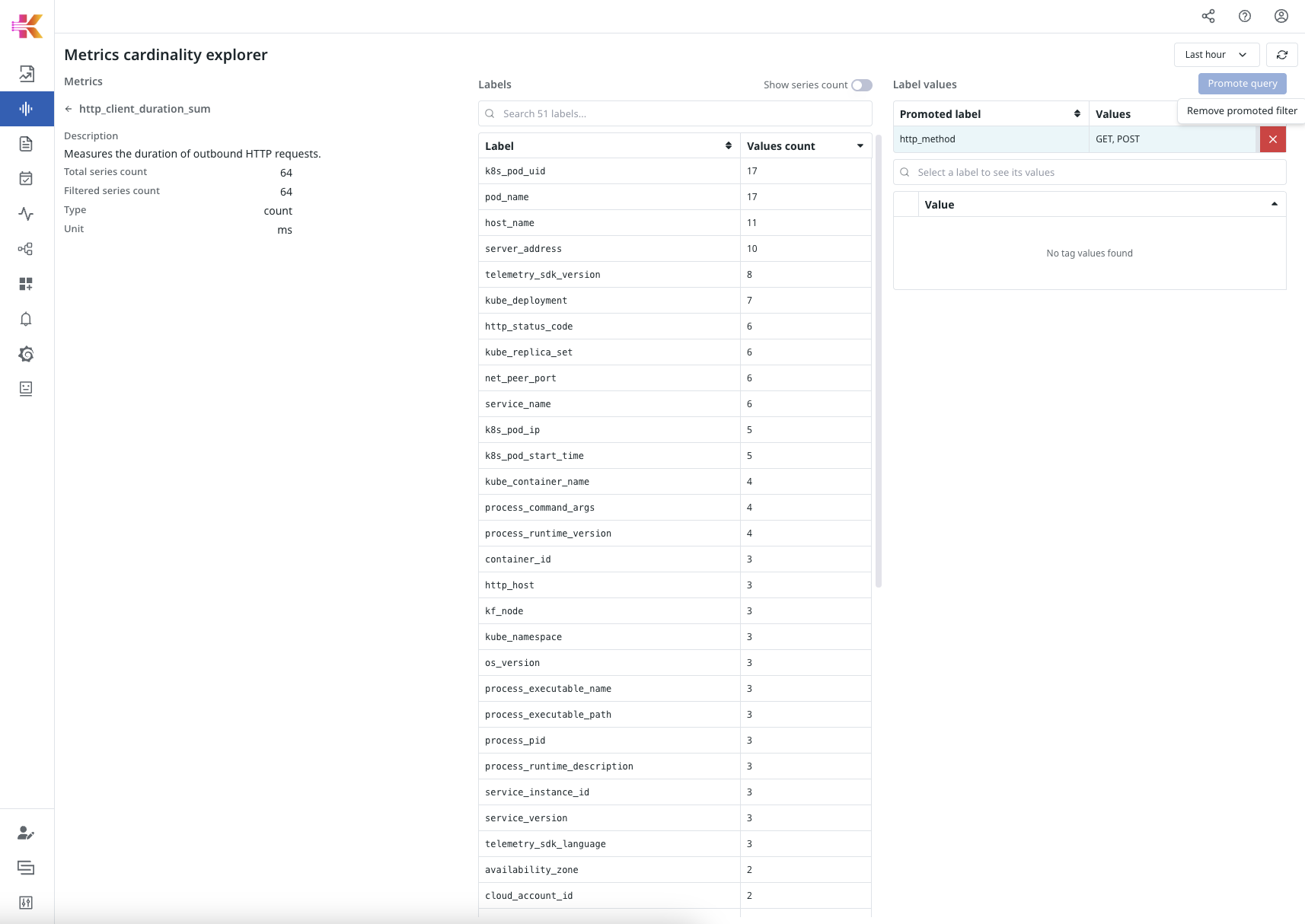Open the help question mark icon

1245,16
